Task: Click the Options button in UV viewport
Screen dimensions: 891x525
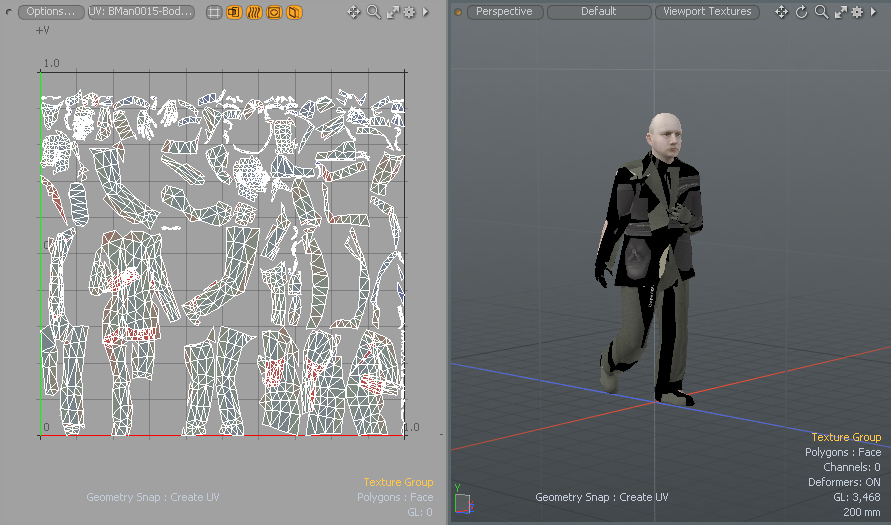Action: tap(52, 12)
